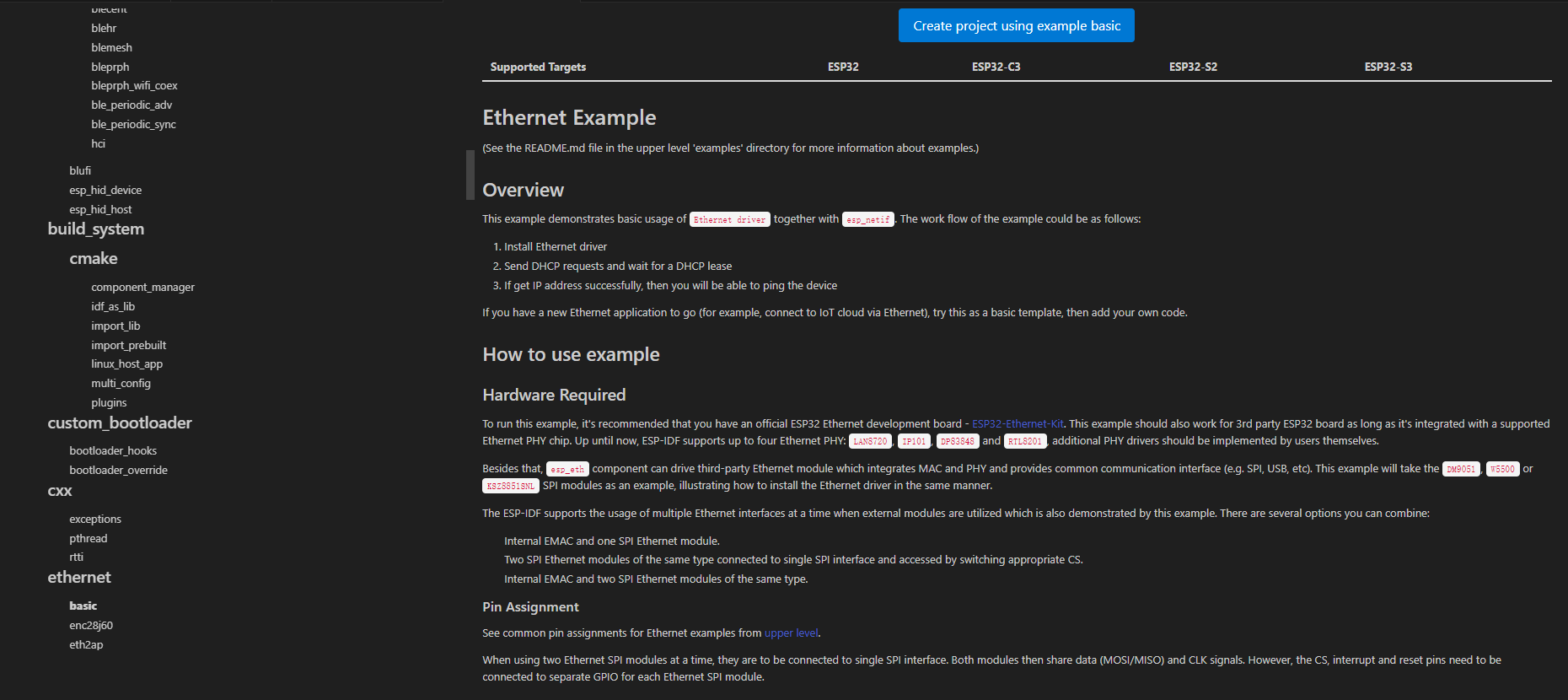This screenshot has width=1568, height=700.
Task: Open bleprph example
Action: pyautogui.click(x=110, y=67)
